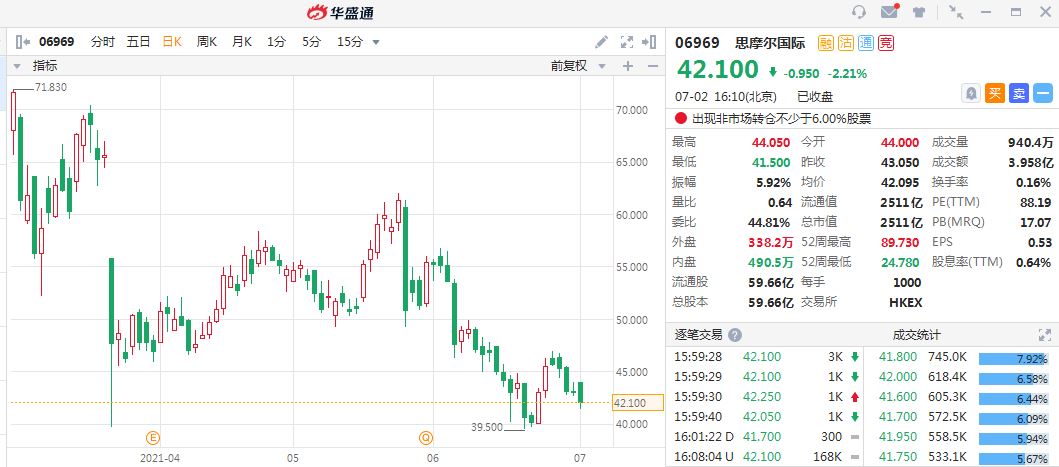Expand the chart to fullscreen
Screen dimensions: 1059x467
626,42
